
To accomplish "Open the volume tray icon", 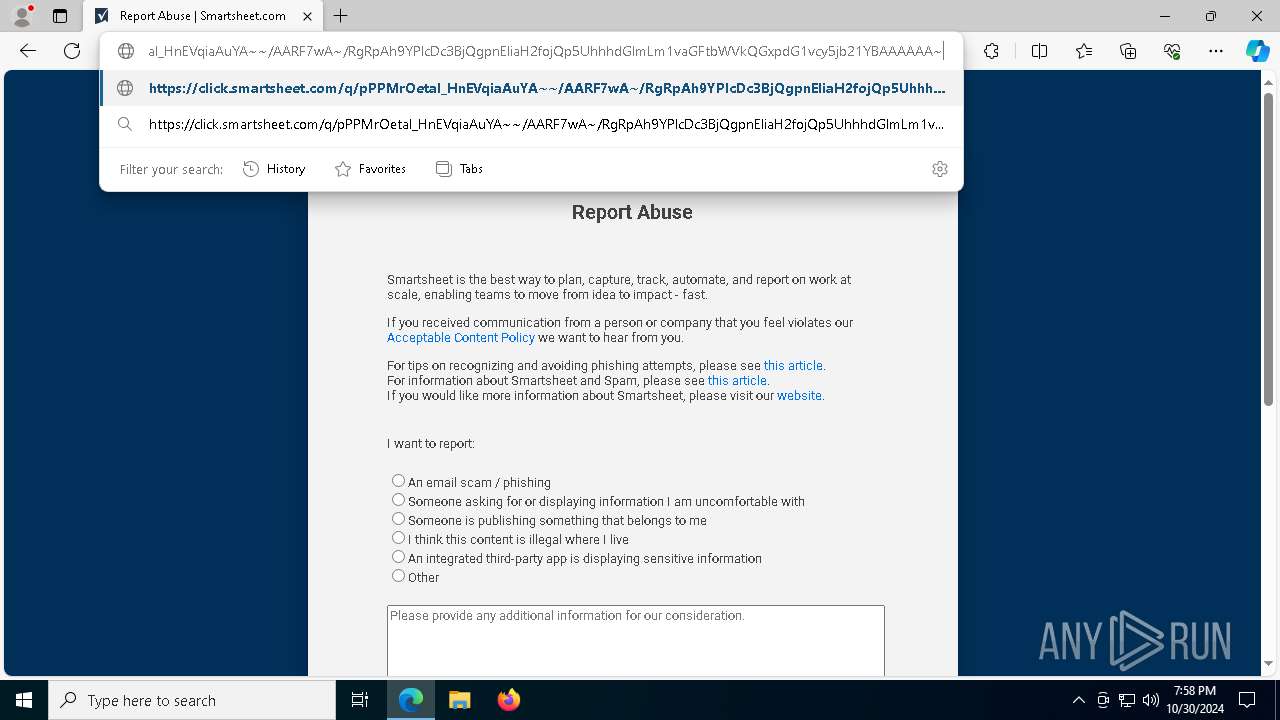I will tap(1151, 700).
